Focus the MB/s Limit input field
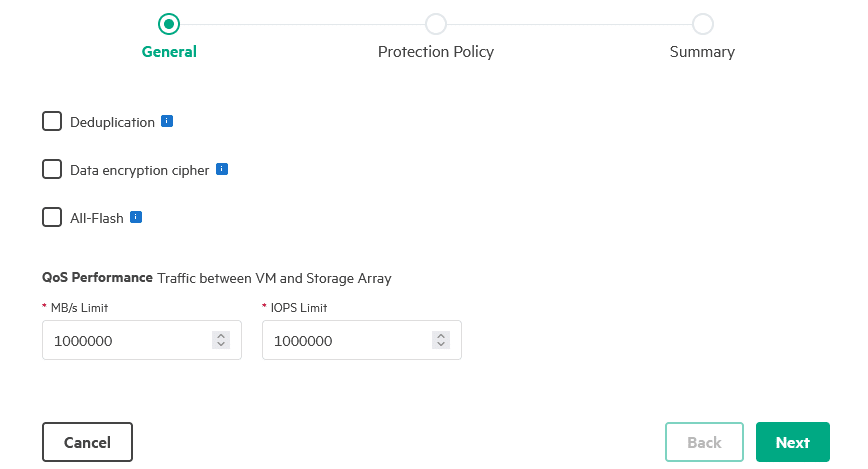 (142, 340)
